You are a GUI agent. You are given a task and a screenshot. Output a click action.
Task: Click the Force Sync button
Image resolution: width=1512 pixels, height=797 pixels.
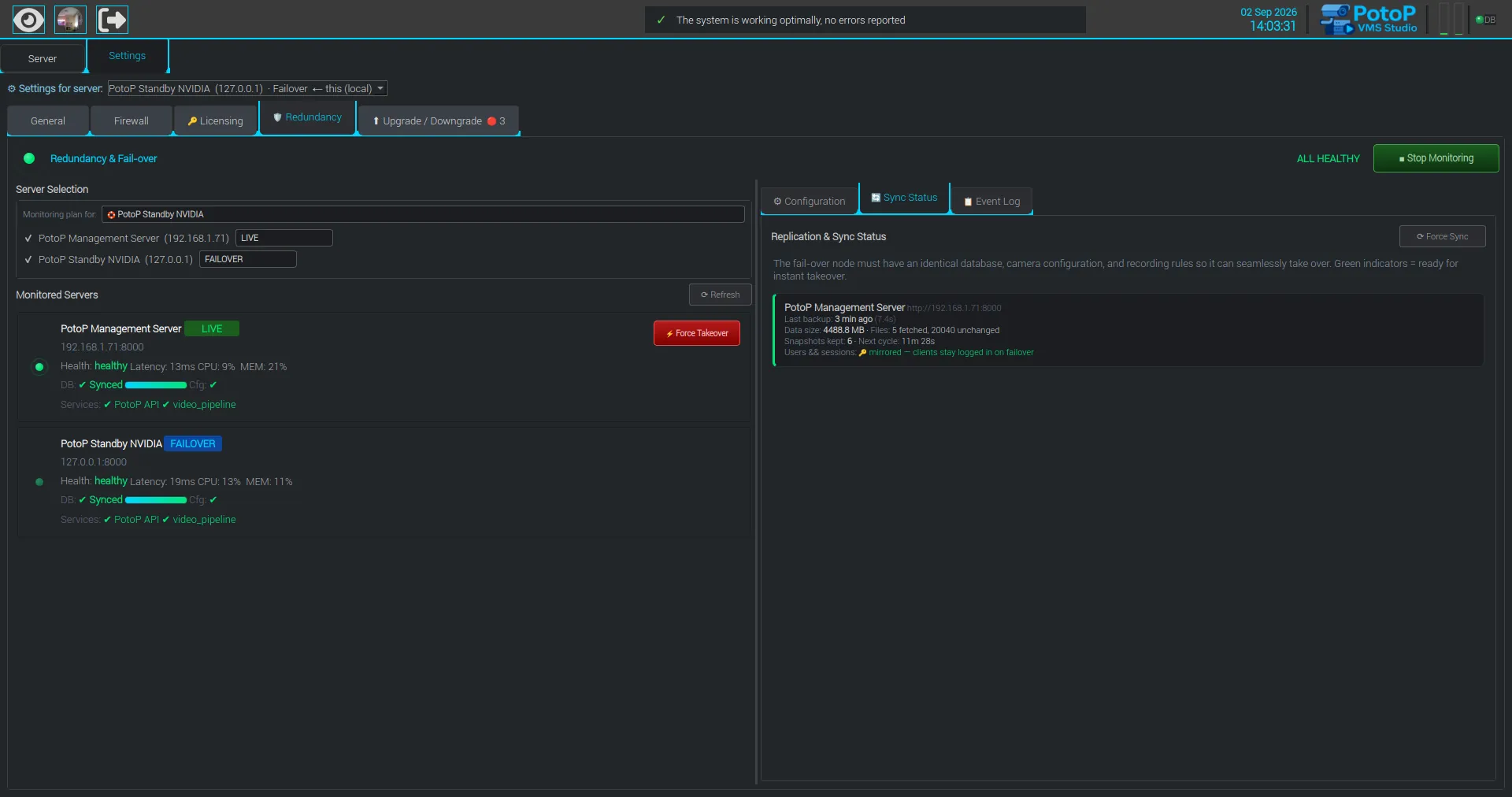(1442, 236)
